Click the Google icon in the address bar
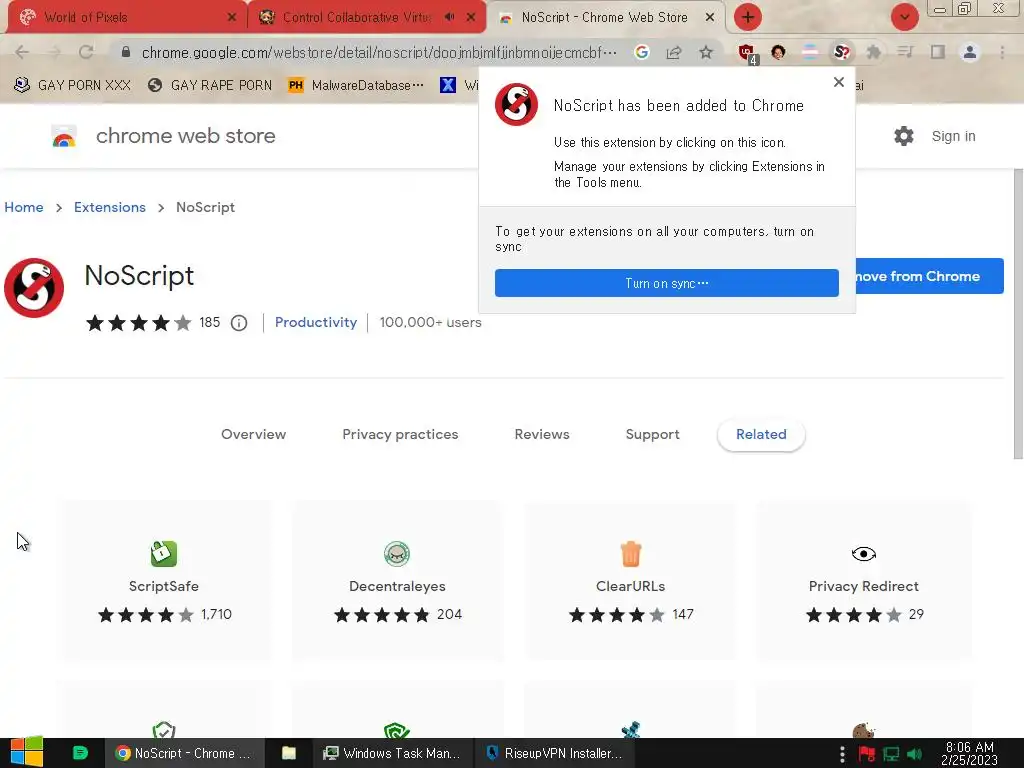Viewport: 1024px width, 768px height. coord(642,52)
